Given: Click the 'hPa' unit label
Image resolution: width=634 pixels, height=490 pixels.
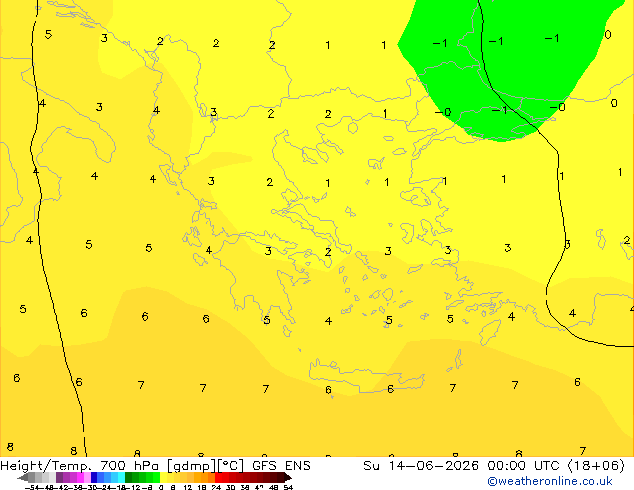Looking at the screenshot, I should (146, 466).
